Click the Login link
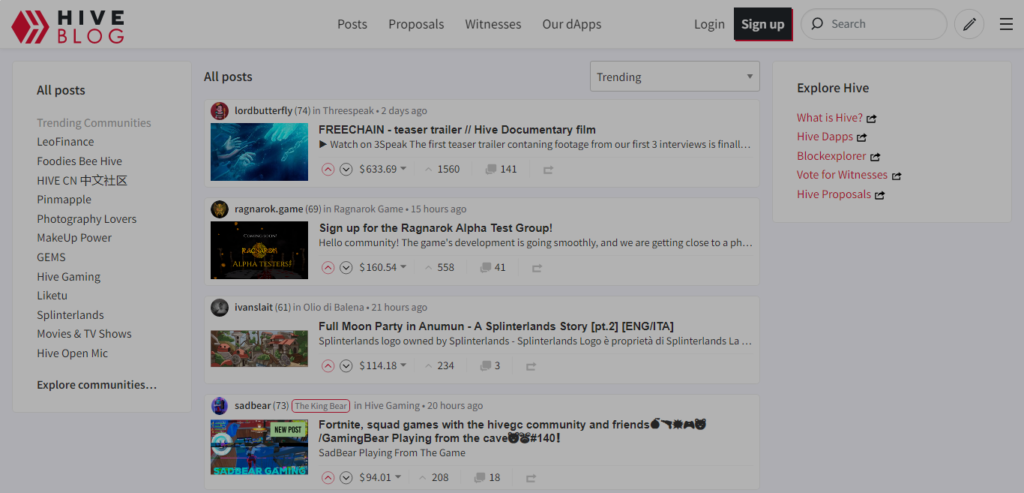Screen dimensions: 1024x493 [x=709, y=24]
